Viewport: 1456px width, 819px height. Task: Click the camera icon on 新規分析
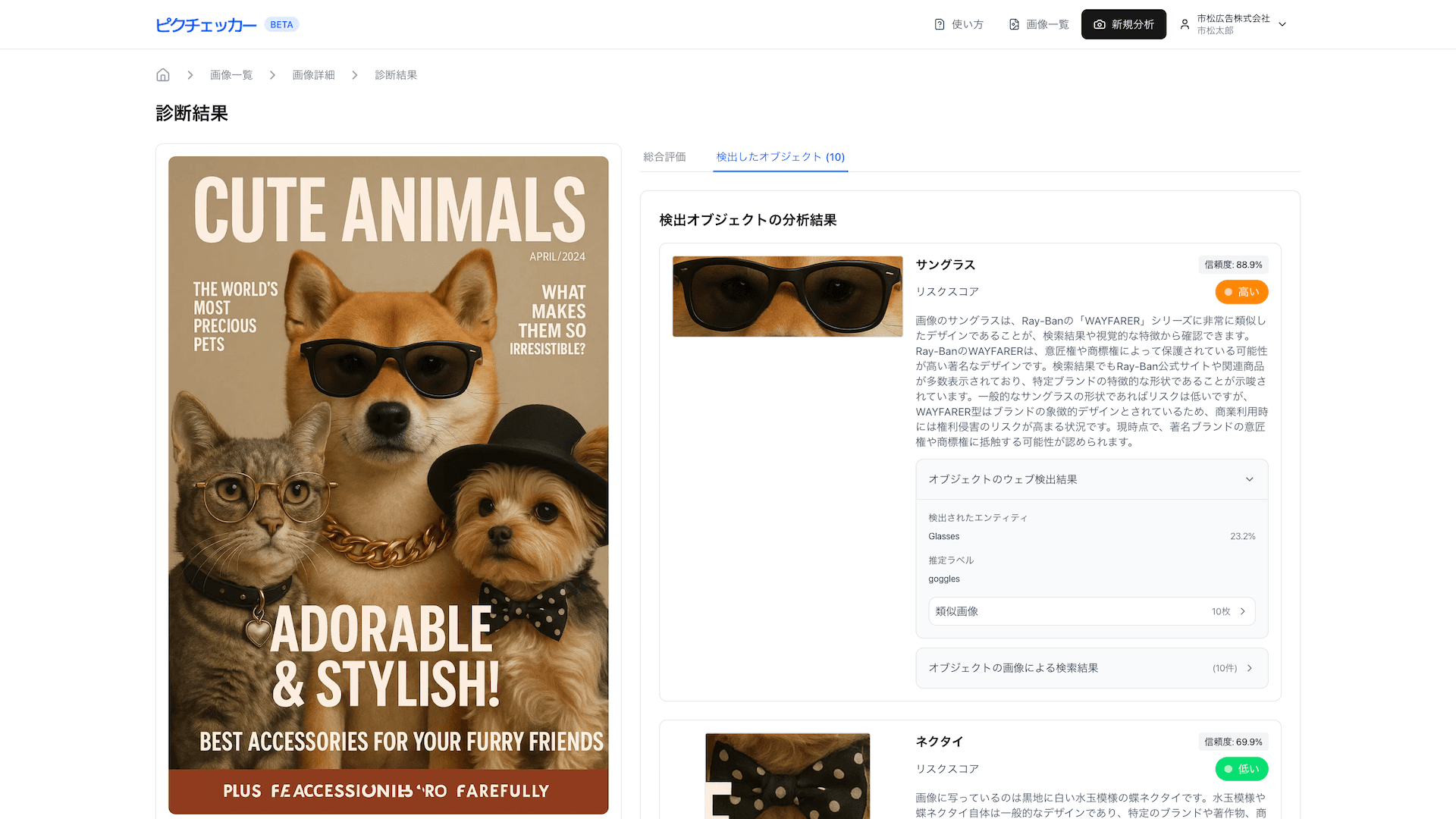pyautogui.click(x=1099, y=25)
